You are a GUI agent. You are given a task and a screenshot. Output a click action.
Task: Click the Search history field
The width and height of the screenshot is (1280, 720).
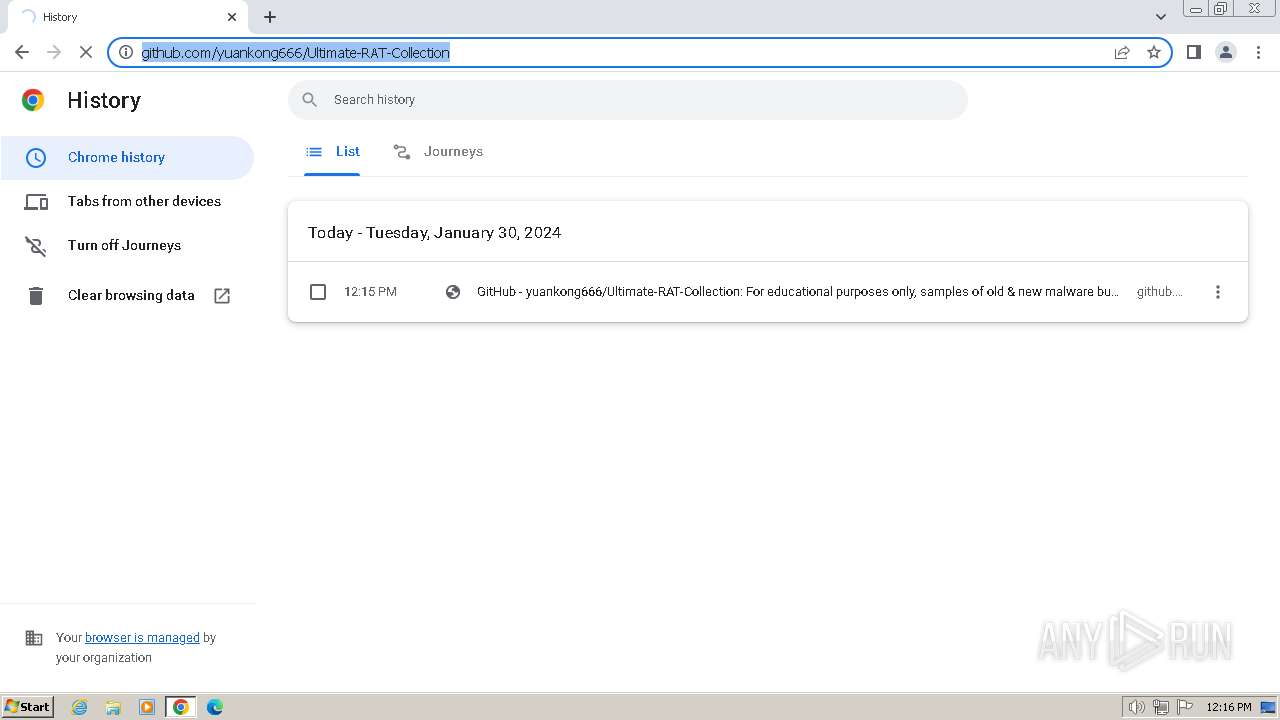628,100
